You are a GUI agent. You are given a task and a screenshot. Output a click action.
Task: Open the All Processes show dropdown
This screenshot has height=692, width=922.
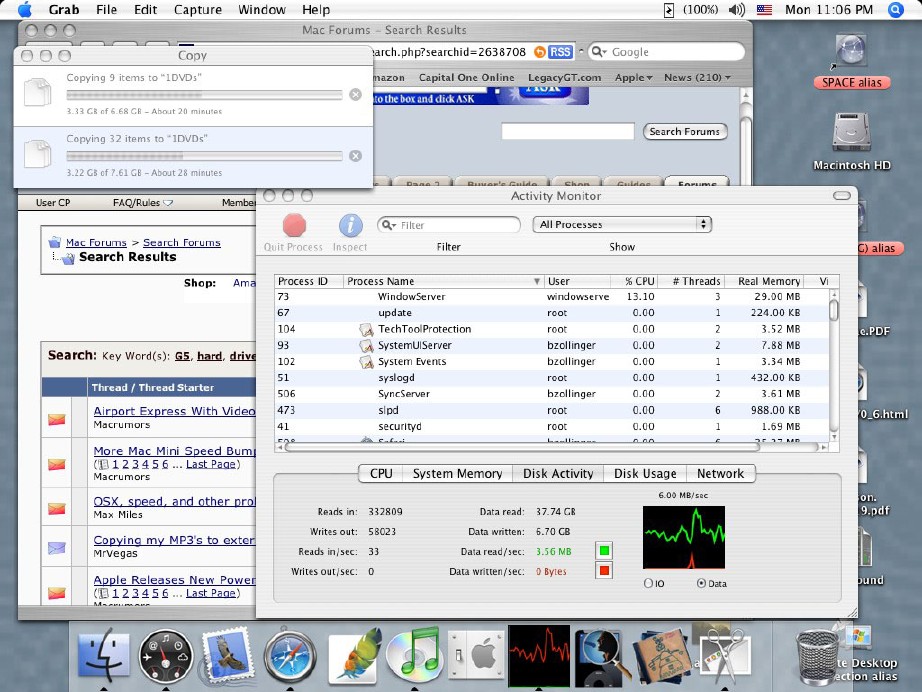622,225
